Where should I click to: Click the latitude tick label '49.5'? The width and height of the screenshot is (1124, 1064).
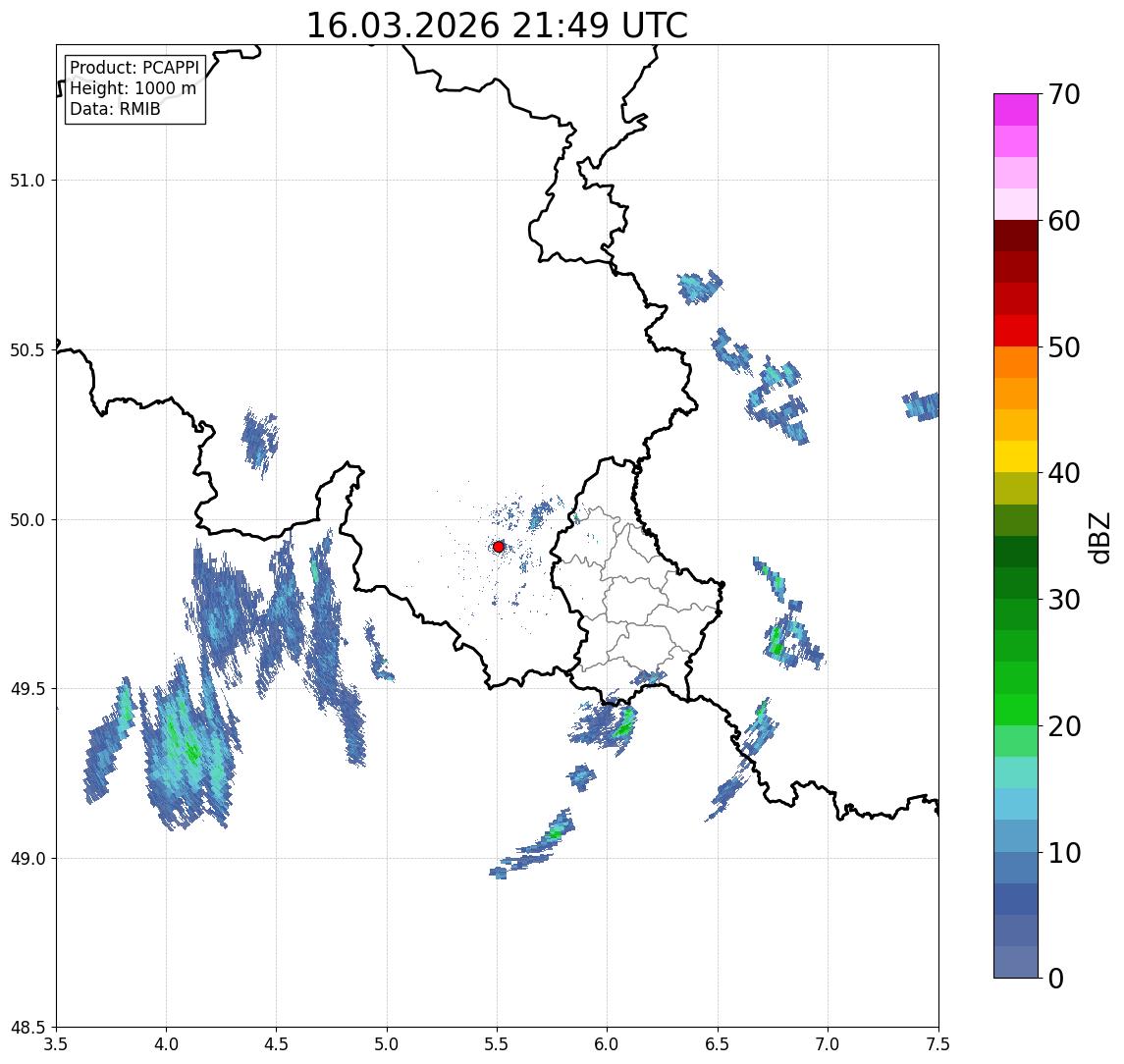(27, 689)
